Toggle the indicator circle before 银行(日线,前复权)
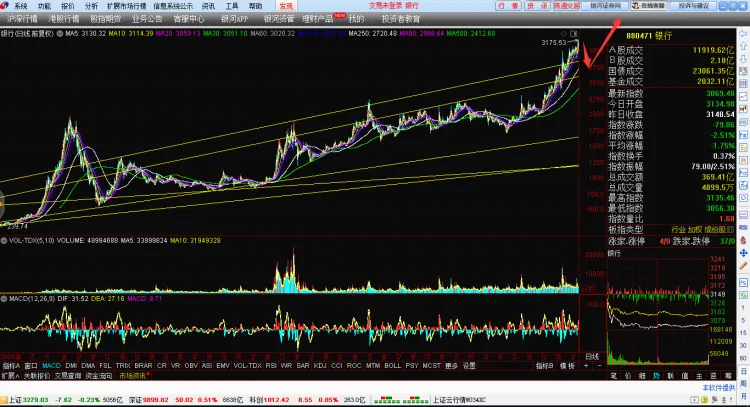This screenshot has width=750, height=407. tap(60, 33)
